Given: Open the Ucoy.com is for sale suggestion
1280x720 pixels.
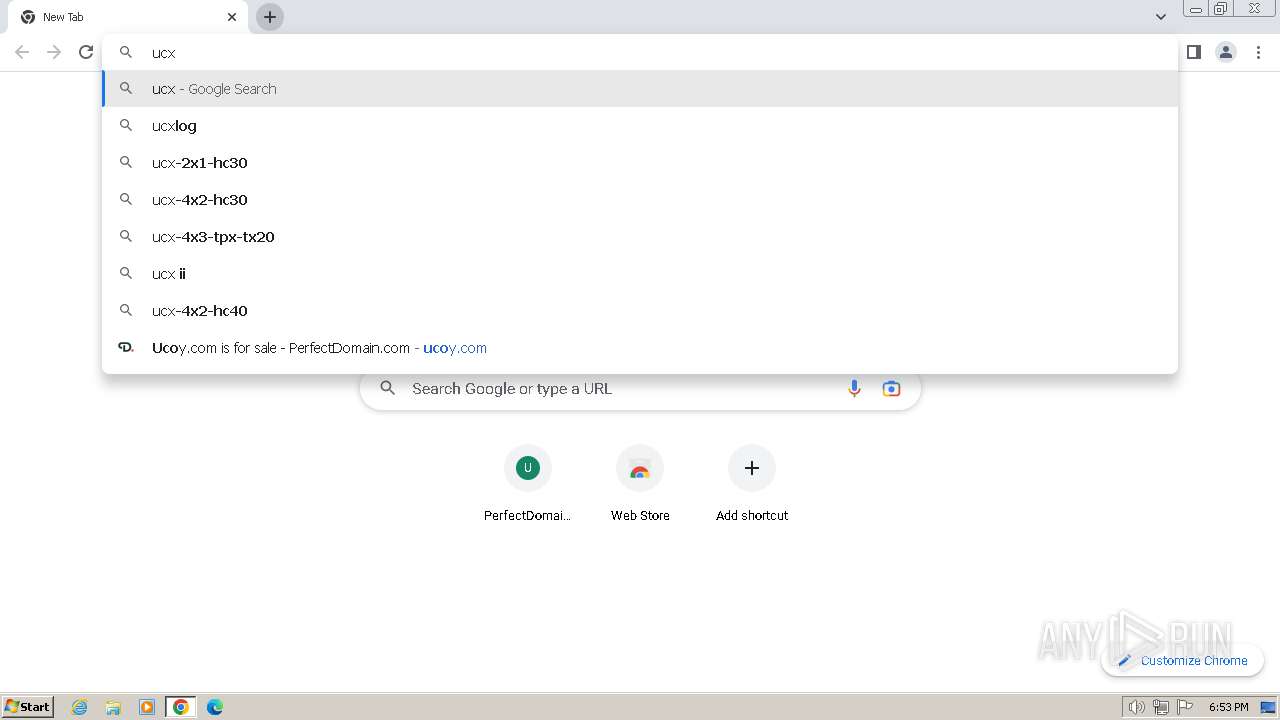Looking at the screenshot, I should pos(640,348).
